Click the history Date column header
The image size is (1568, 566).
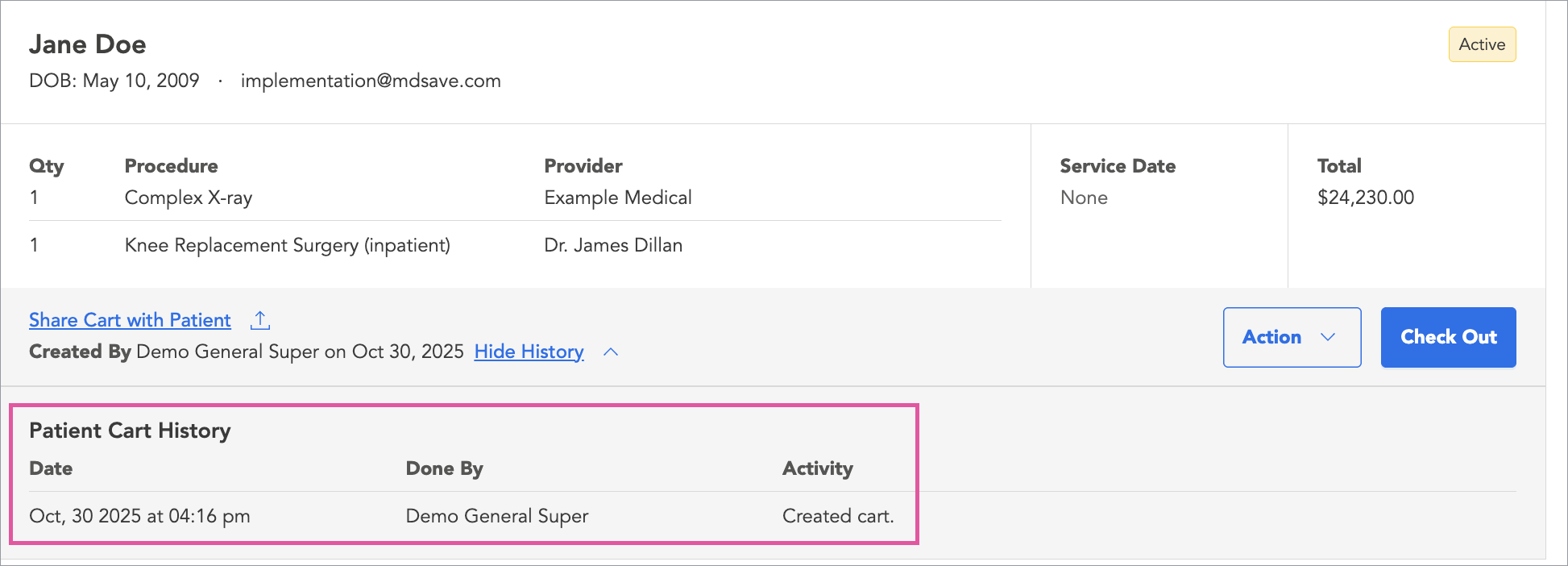[51, 468]
